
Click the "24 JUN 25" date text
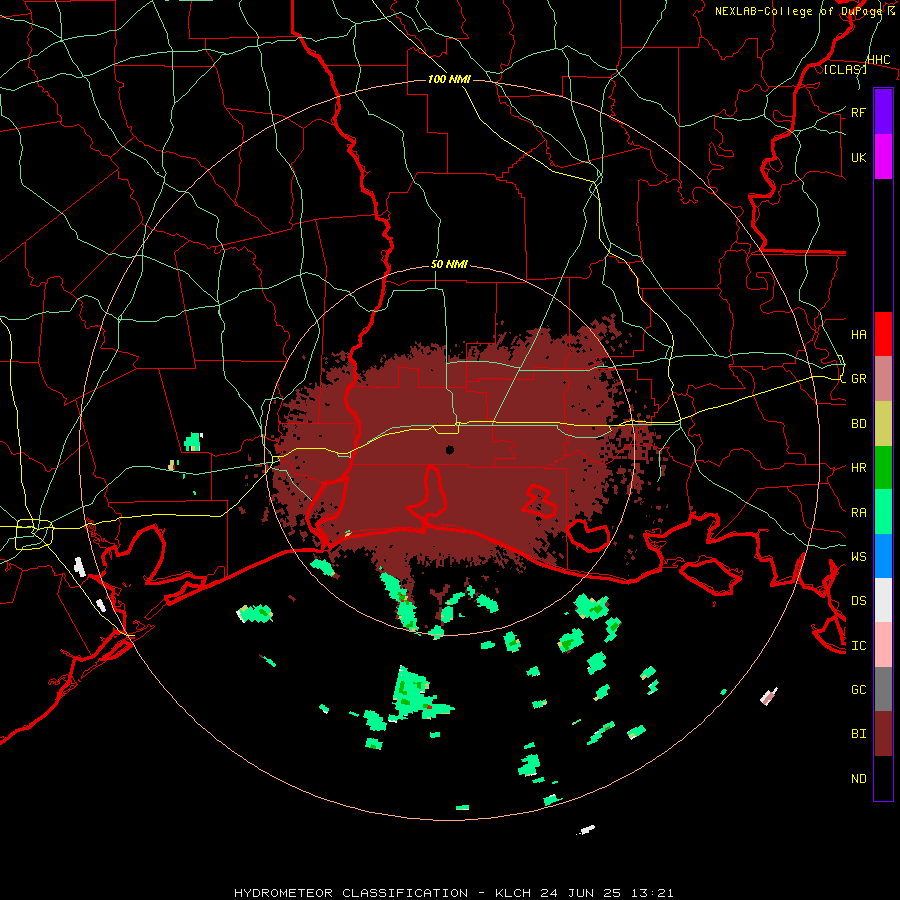pyautogui.click(x=582, y=893)
